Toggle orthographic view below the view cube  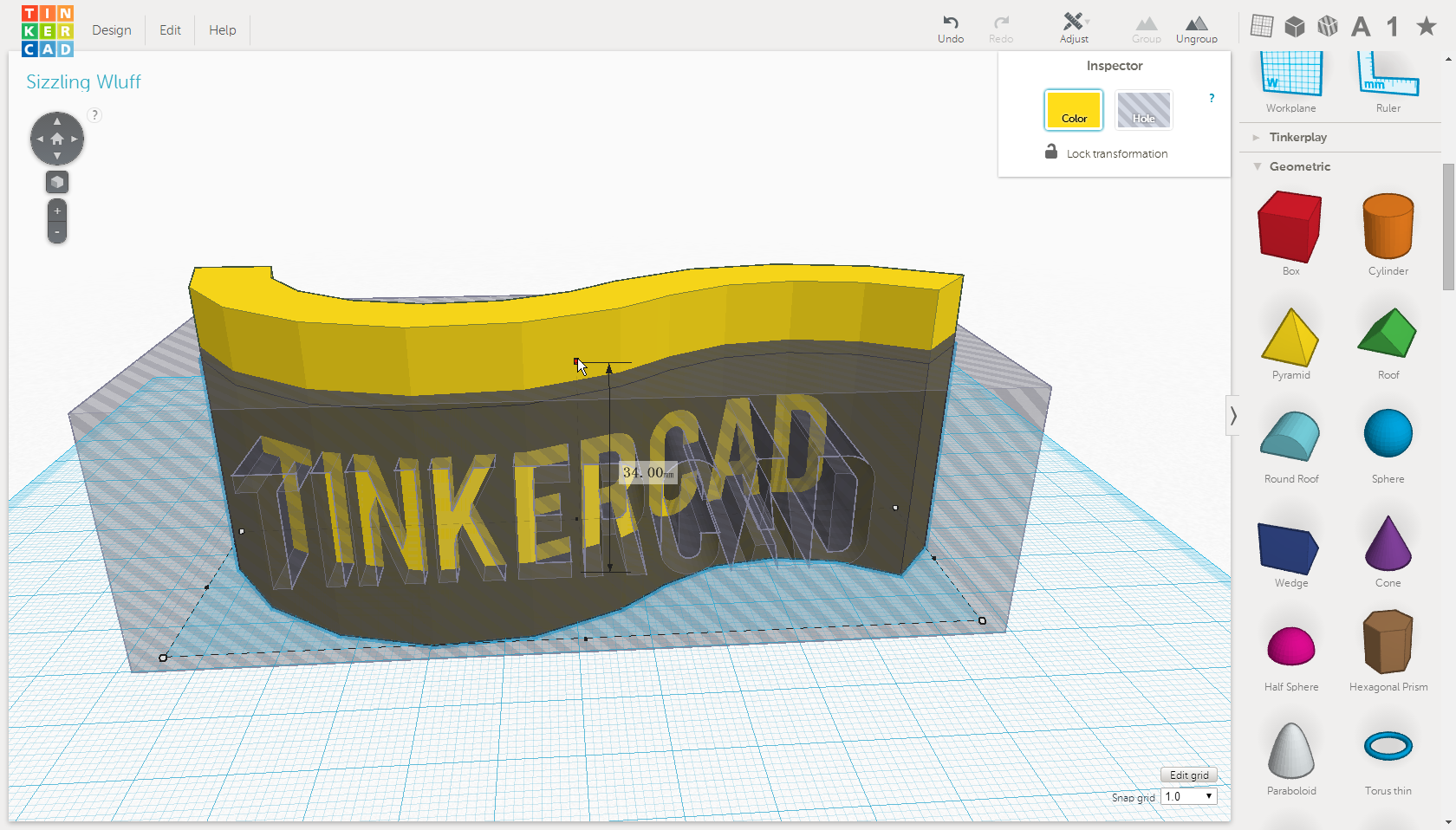pyautogui.click(x=56, y=182)
